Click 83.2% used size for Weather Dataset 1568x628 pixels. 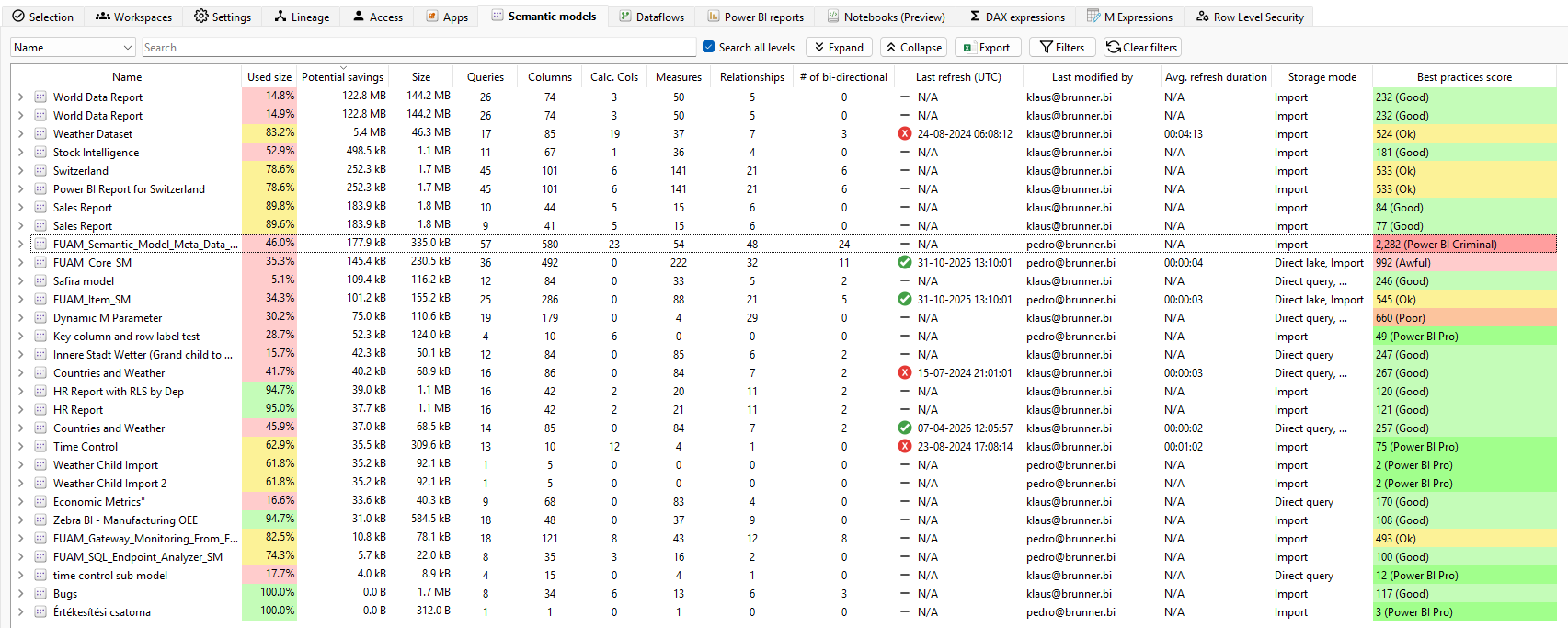click(x=269, y=133)
